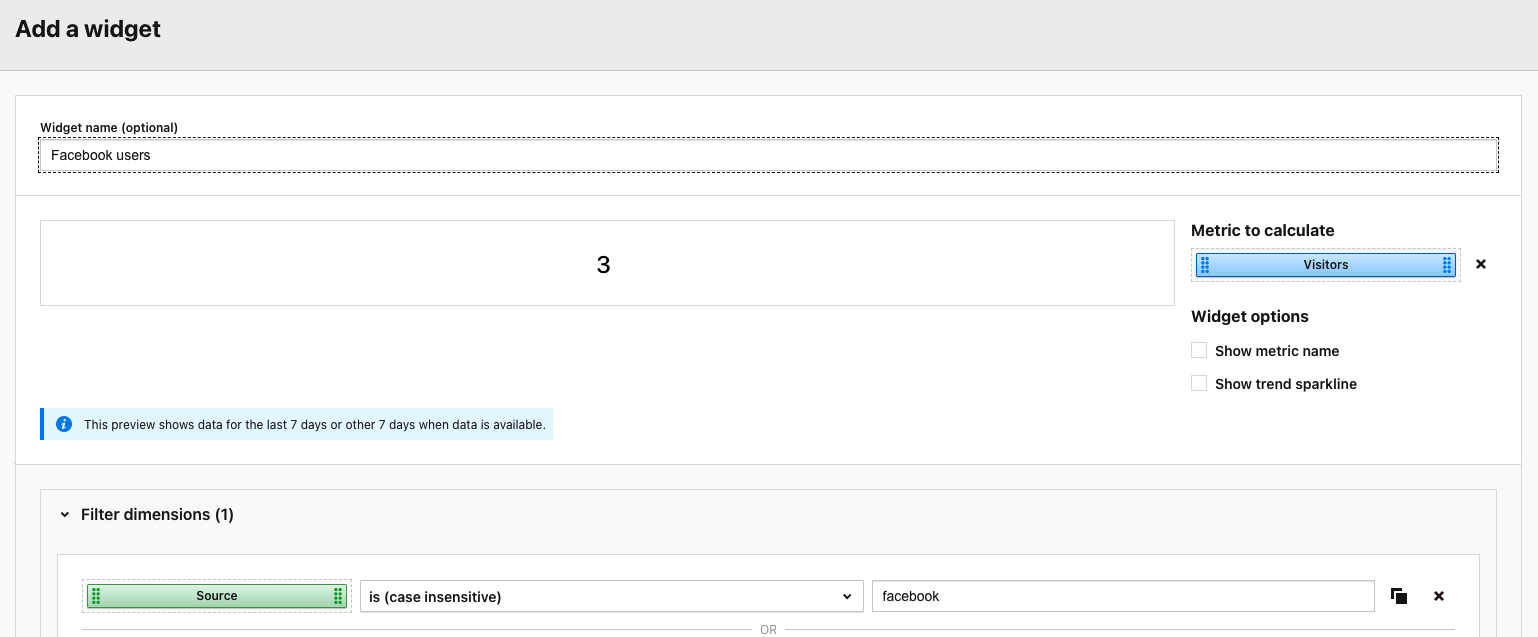1538x637 pixels.
Task: Click the blue info icon in preview notice
Action: click(x=64, y=424)
